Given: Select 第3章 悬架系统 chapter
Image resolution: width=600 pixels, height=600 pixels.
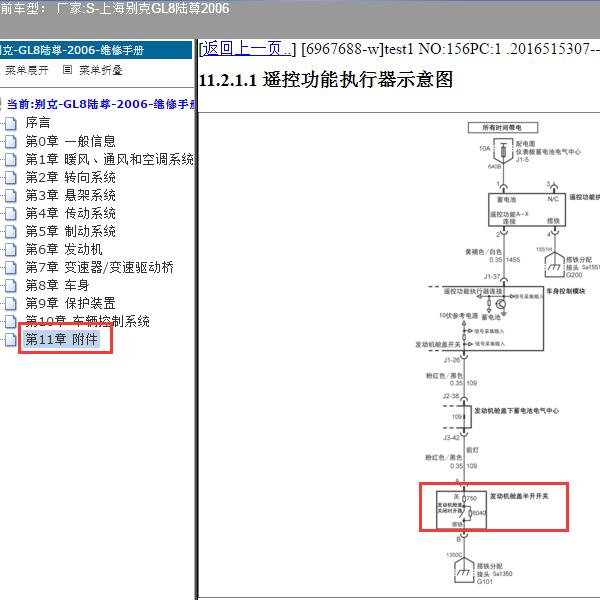Looking at the screenshot, I should [x=70, y=195].
